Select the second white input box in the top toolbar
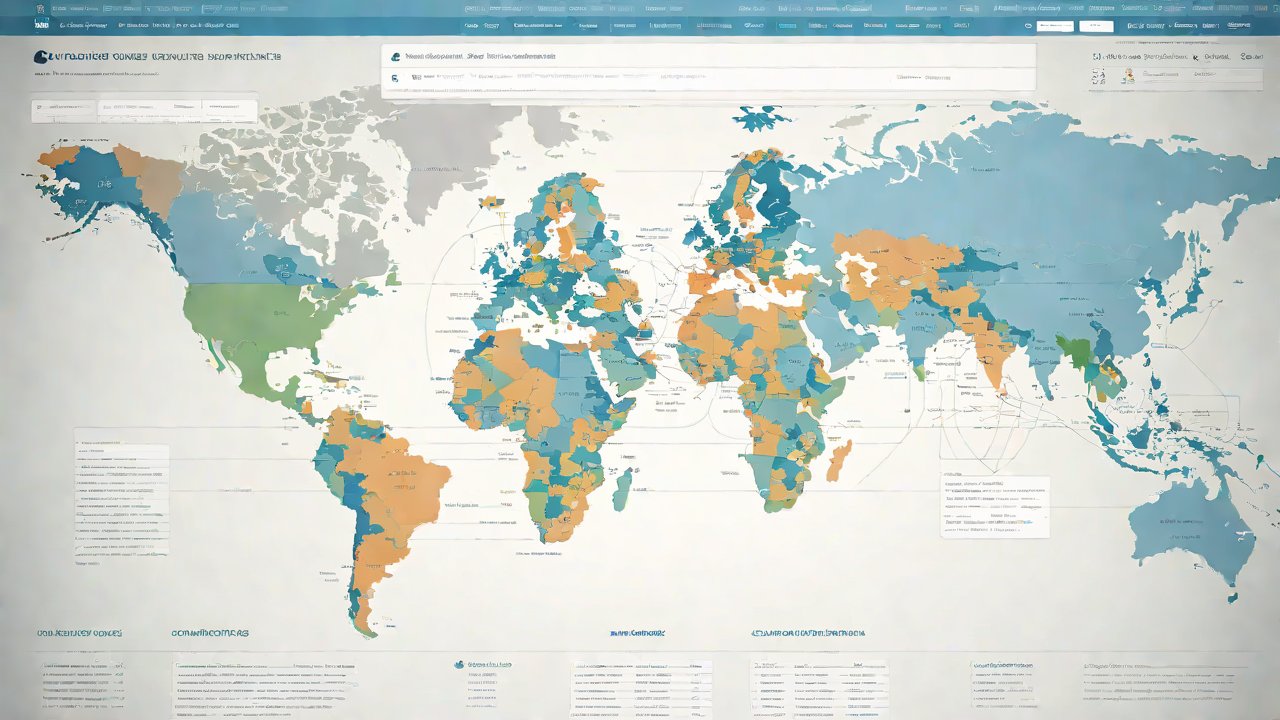Image resolution: width=1280 pixels, height=720 pixels. 1095,24
